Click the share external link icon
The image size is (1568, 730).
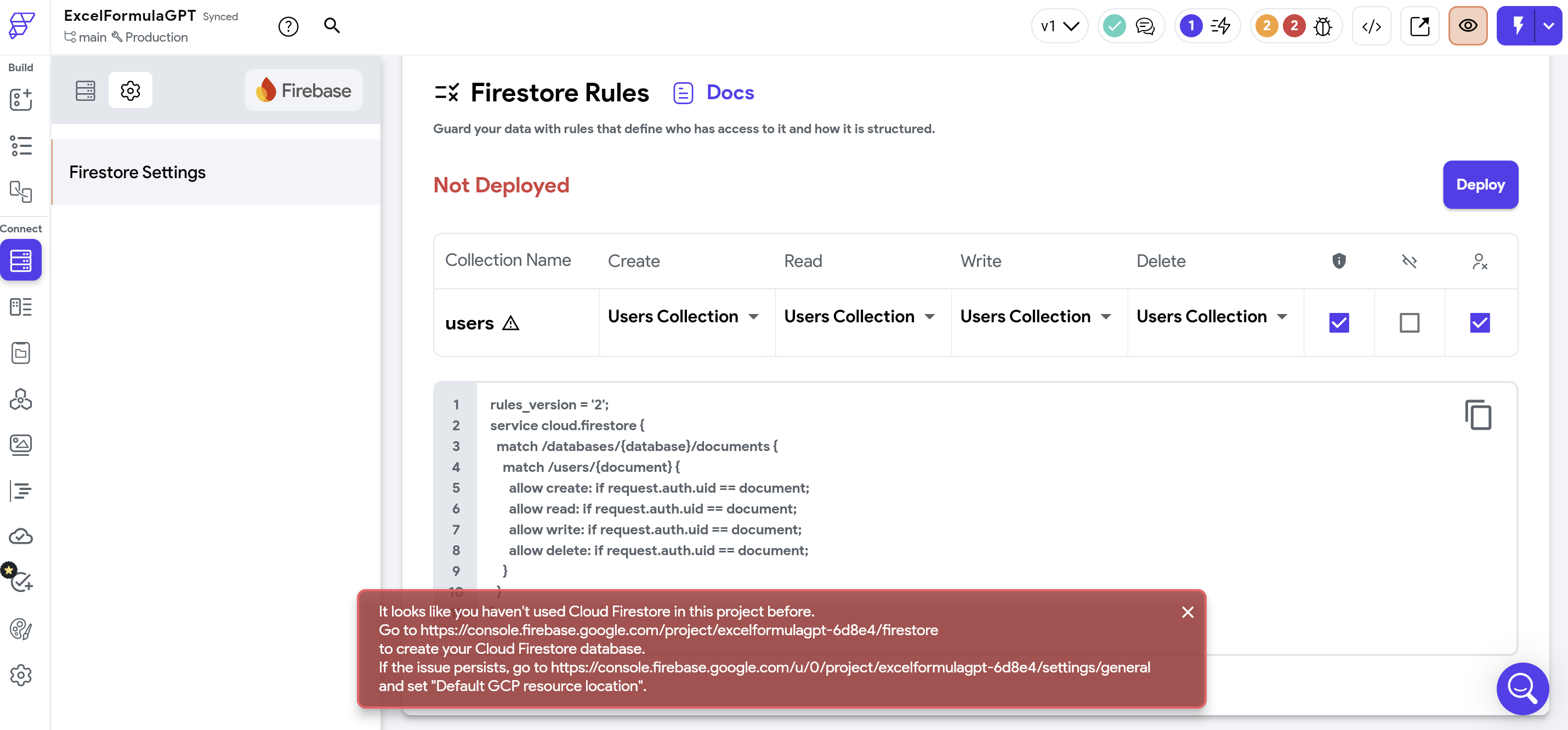1419,26
